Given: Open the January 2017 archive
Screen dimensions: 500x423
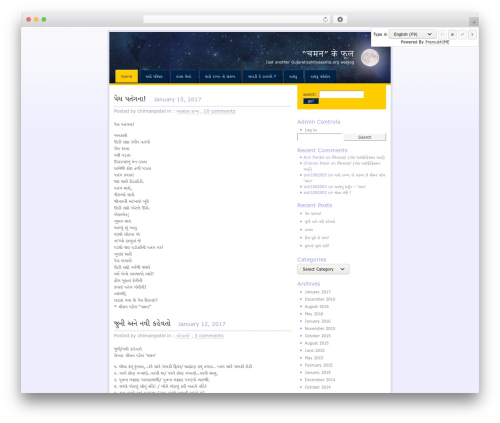Looking at the screenshot, I should (318, 292).
